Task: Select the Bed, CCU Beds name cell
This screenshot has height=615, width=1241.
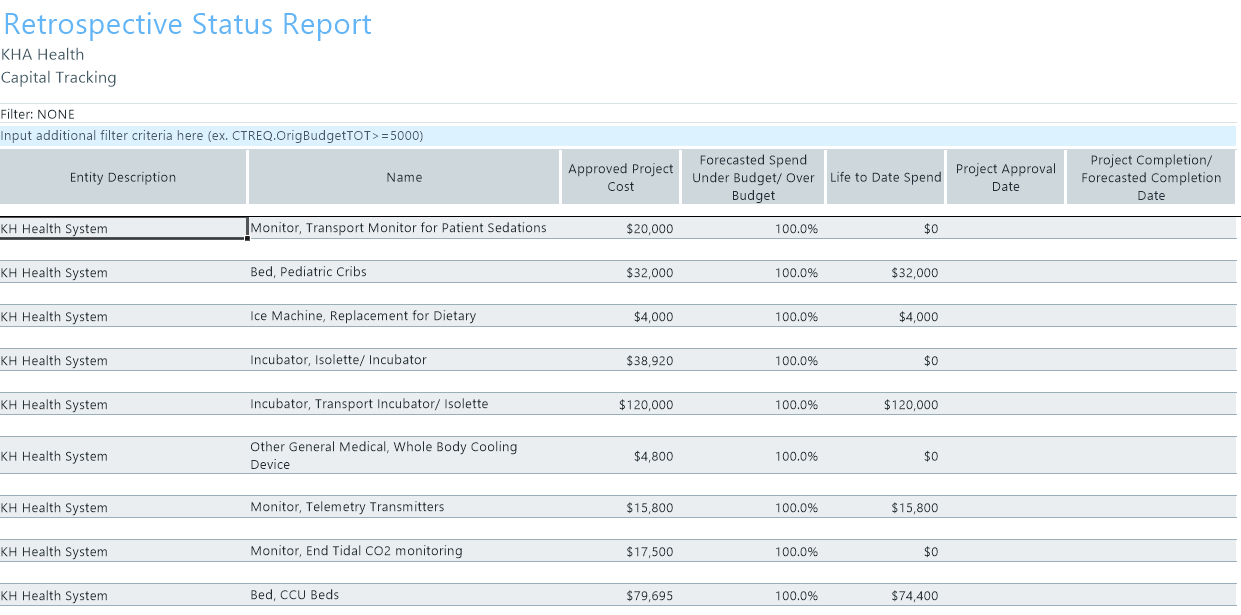Action: click(294, 595)
